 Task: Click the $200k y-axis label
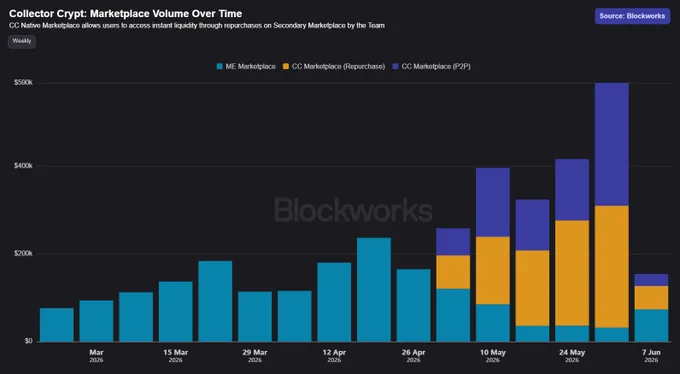[x=23, y=253]
